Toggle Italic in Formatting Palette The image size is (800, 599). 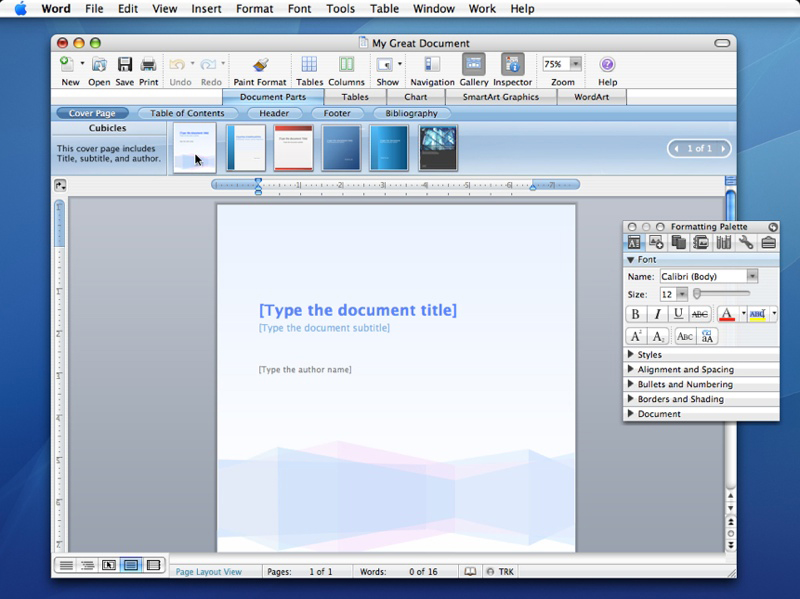pos(657,314)
